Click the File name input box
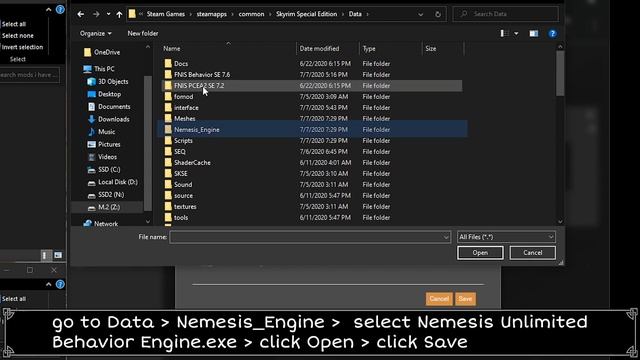This screenshot has height=360, width=640. [x=310, y=237]
